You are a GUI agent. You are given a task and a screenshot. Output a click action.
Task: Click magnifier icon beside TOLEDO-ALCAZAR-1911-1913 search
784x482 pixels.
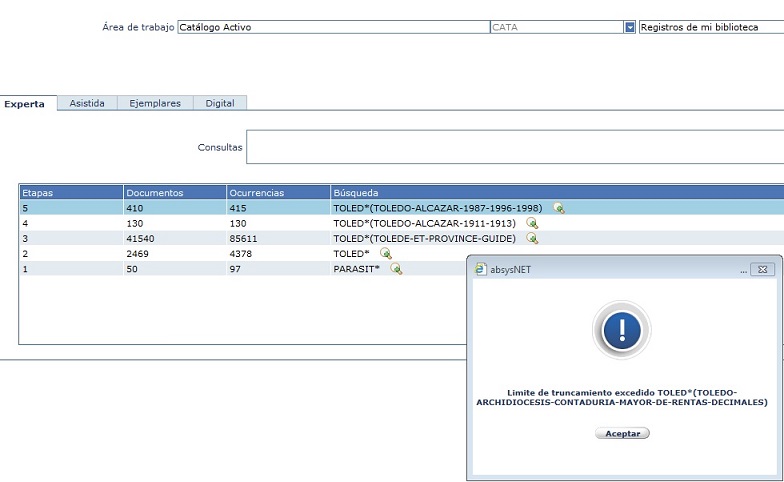pos(532,223)
